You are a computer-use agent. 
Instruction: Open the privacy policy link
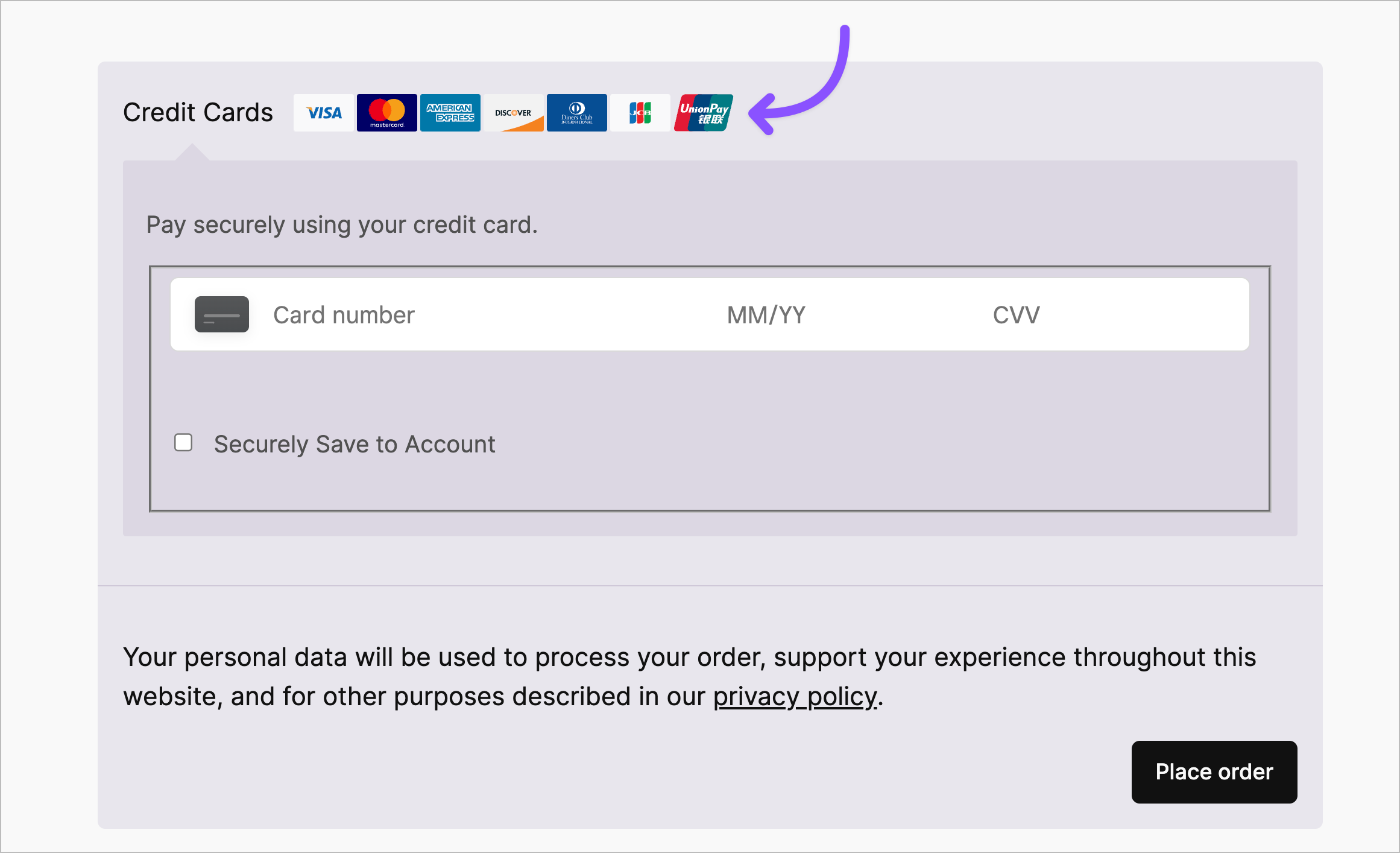[795, 696]
